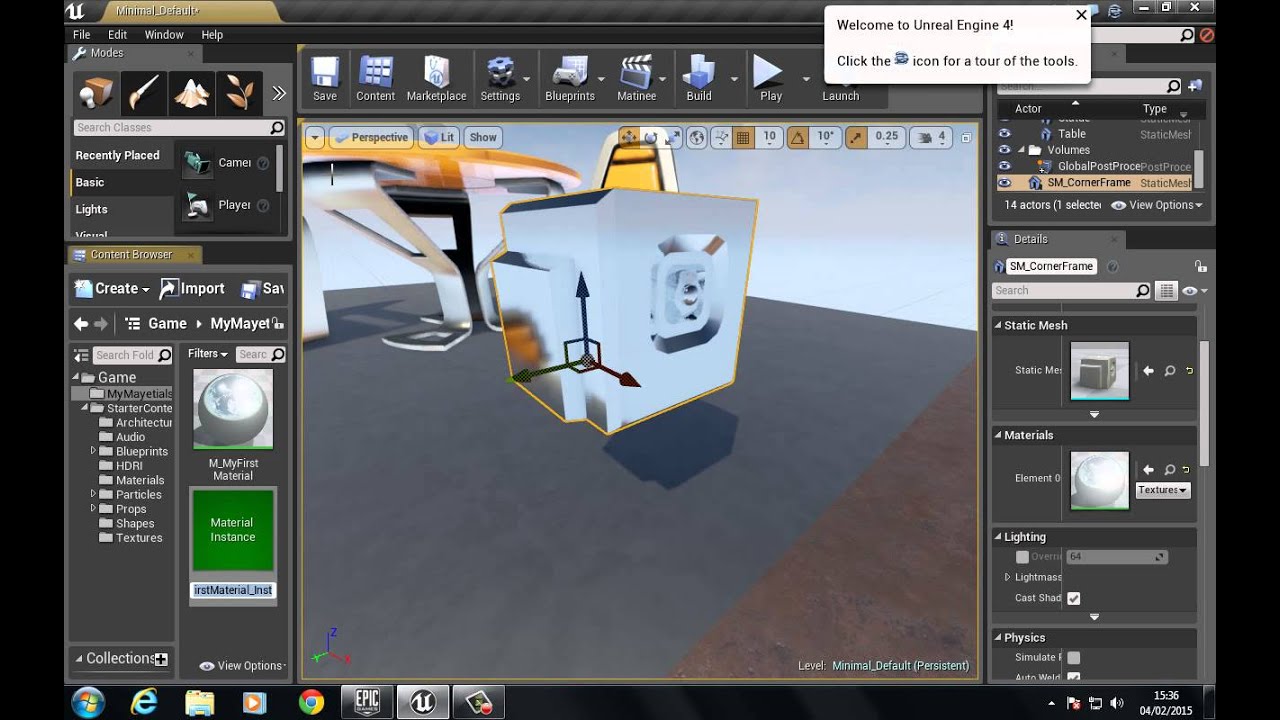This screenshot has height=720, width=1280.
Task: Add a new collection plus icon
Action: [x=161, y=659]
